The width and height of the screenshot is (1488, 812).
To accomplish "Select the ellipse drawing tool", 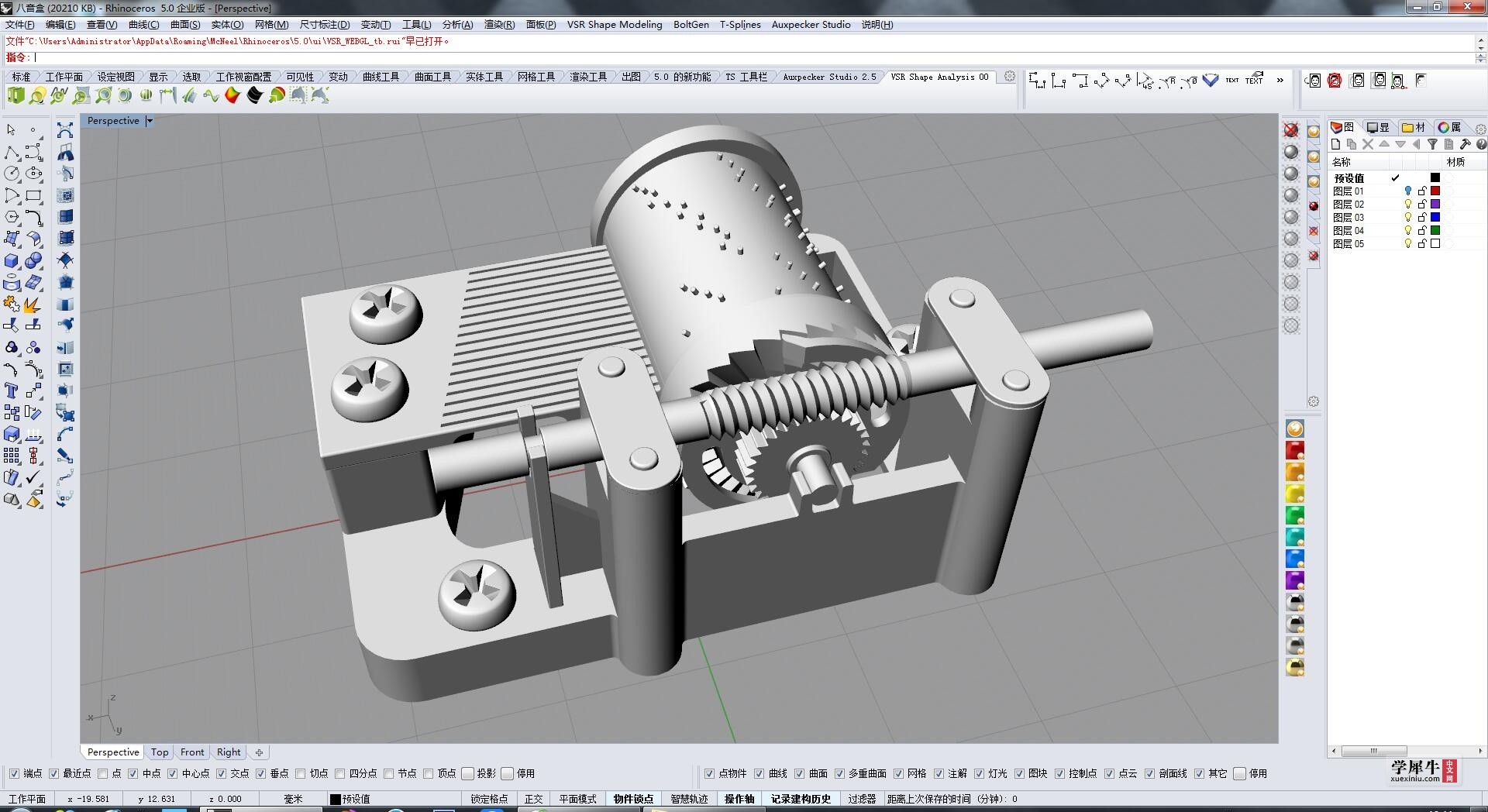I will 33,174.
